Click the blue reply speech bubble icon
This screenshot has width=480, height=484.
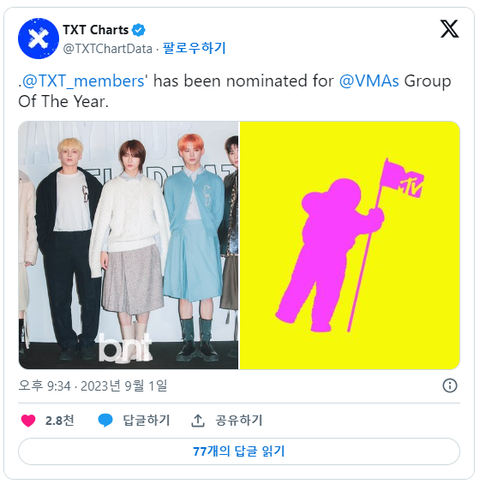[105, 420]
